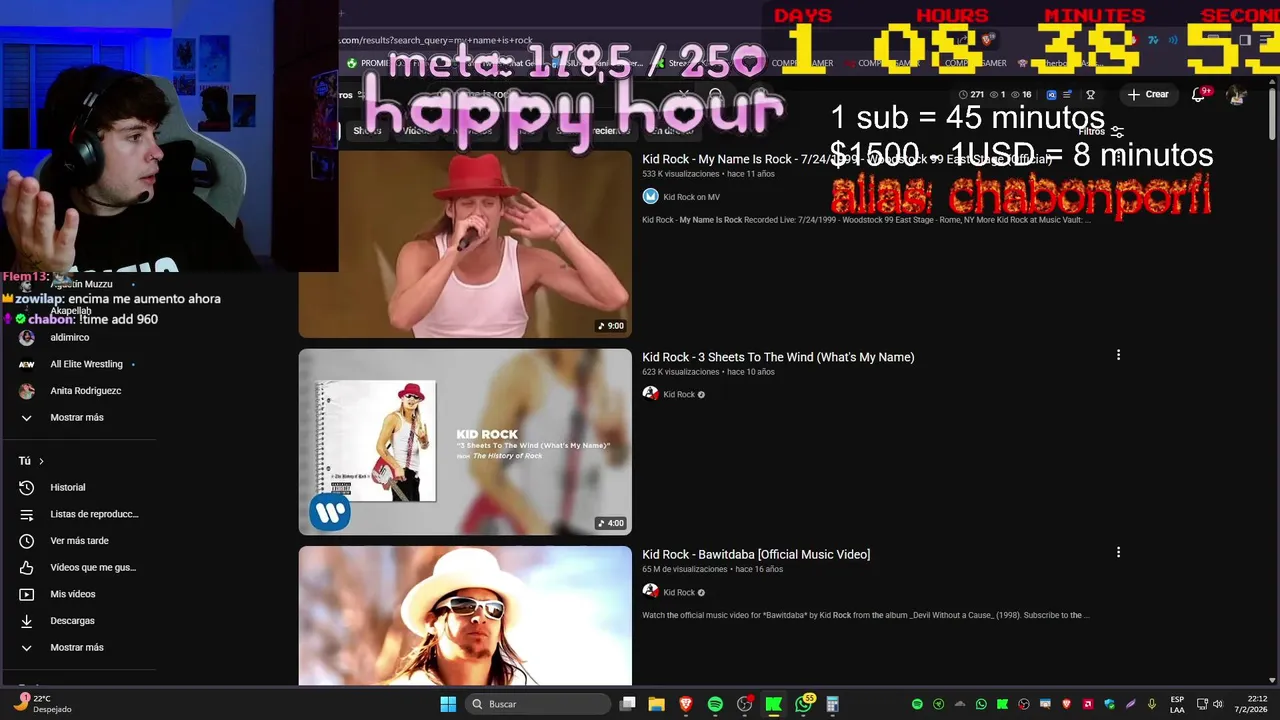
Task: Open WhatsApp from the taskbar
Action: [x=803, y=704]
